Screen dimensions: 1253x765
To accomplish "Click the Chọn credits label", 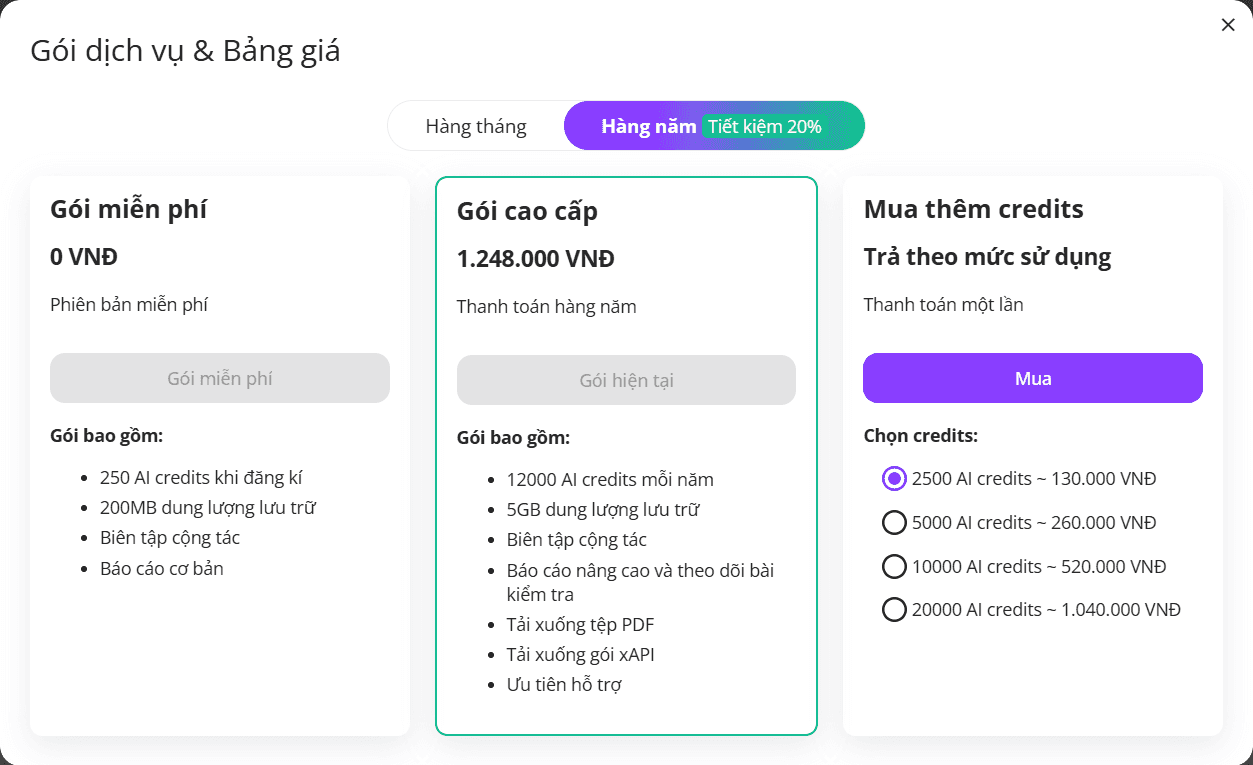I will [x=921, y=436].
